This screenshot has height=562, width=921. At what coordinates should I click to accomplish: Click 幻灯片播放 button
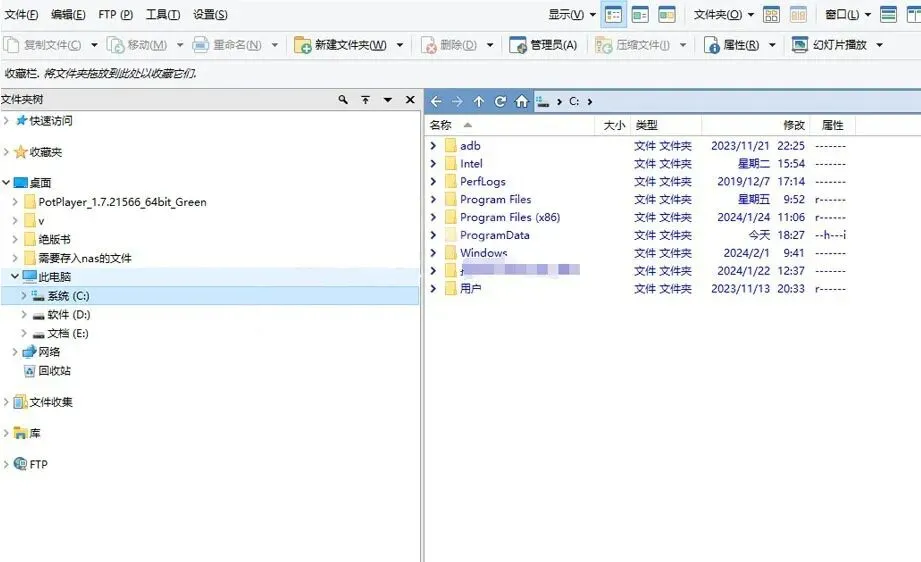pos(829,45)
